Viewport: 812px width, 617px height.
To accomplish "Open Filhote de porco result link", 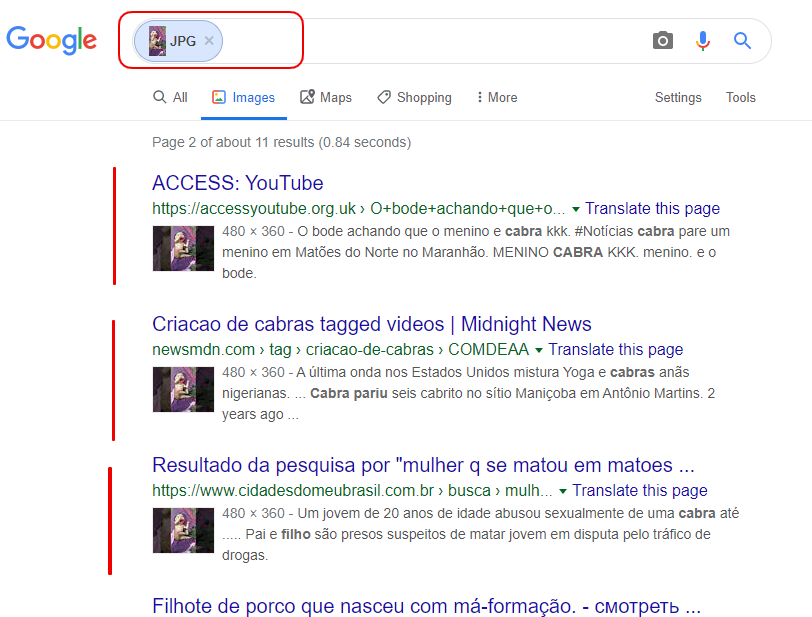I will 426,606.
